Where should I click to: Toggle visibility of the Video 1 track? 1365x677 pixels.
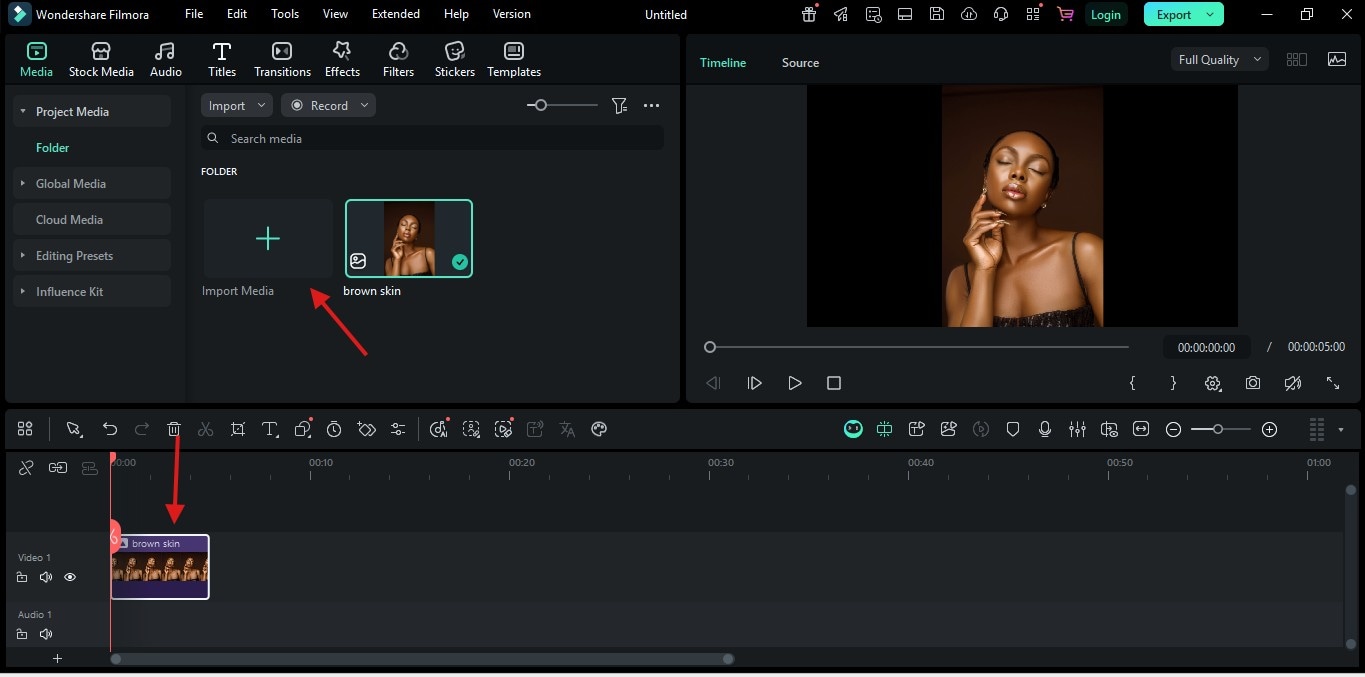(x=69, y=577)
